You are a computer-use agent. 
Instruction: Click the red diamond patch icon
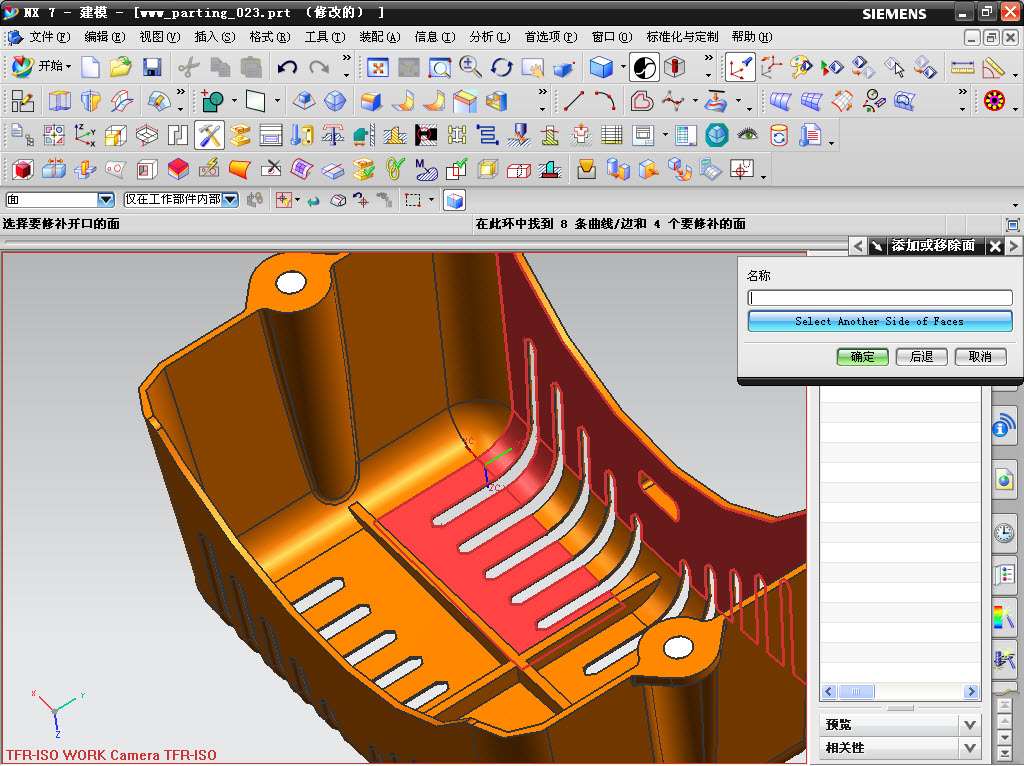click(178, 170)
